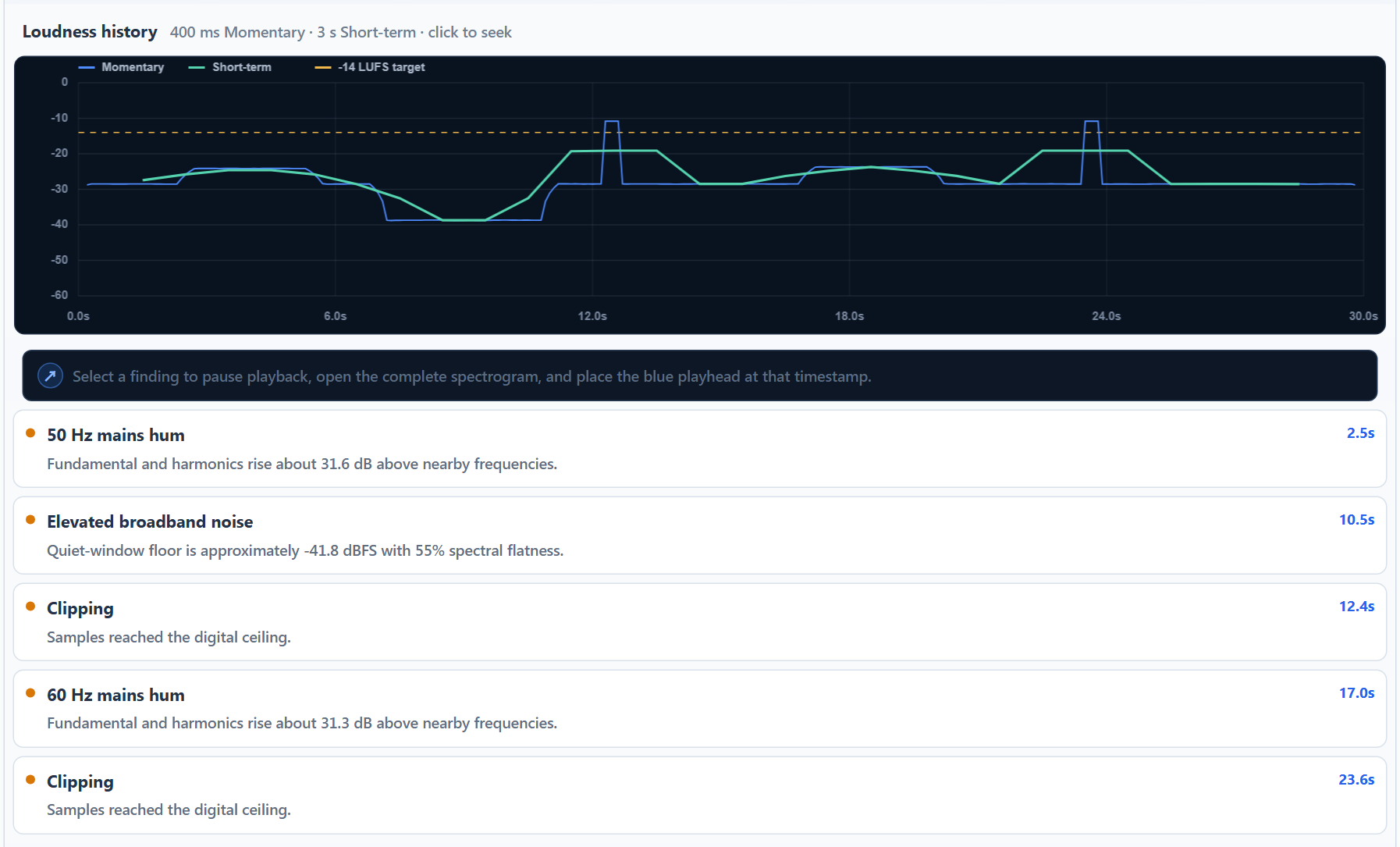Screen dimensions: 1400x847
Task: Select the Clipping finding at 12.4s
Action: pos(700,622)
